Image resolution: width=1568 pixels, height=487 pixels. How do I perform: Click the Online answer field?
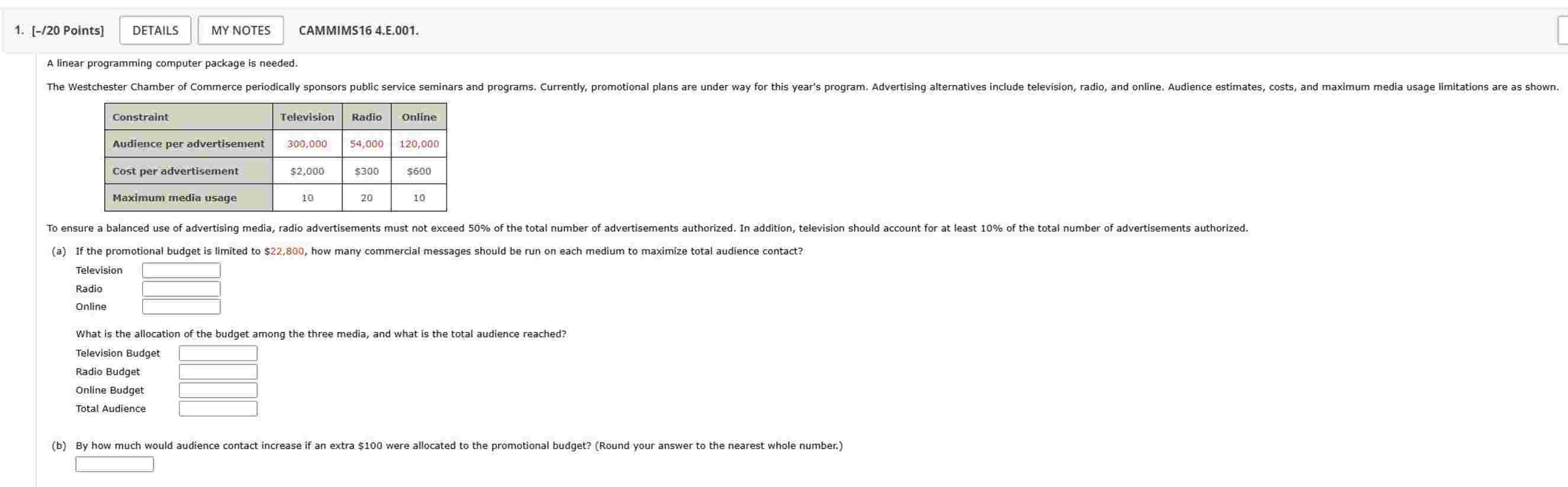click(180, 307)
